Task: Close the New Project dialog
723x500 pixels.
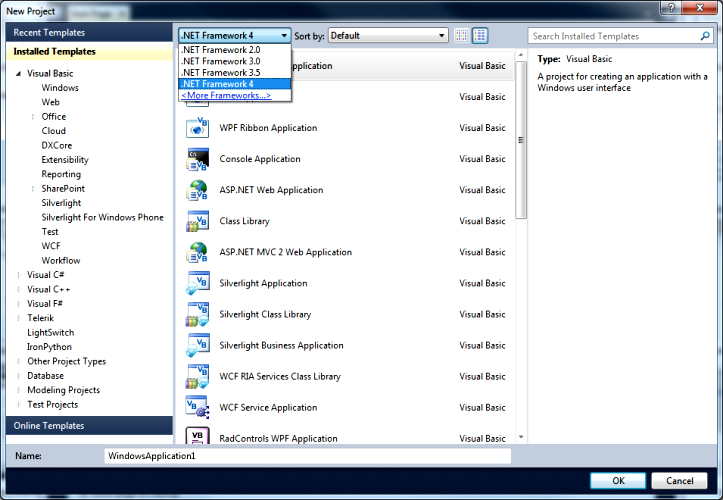Action: (x=699, y=7)
